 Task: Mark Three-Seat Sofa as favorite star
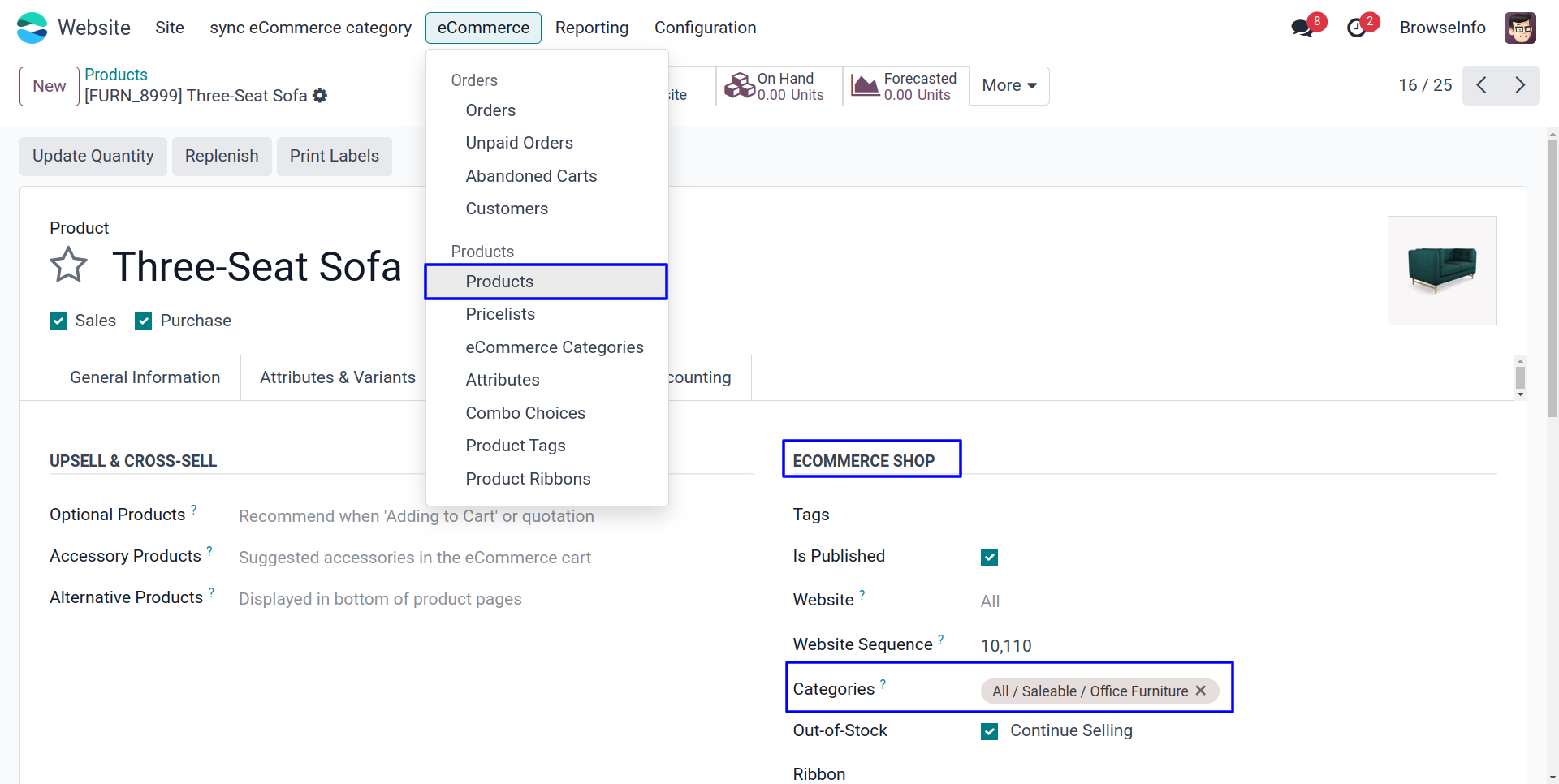[x=68, y=265]
